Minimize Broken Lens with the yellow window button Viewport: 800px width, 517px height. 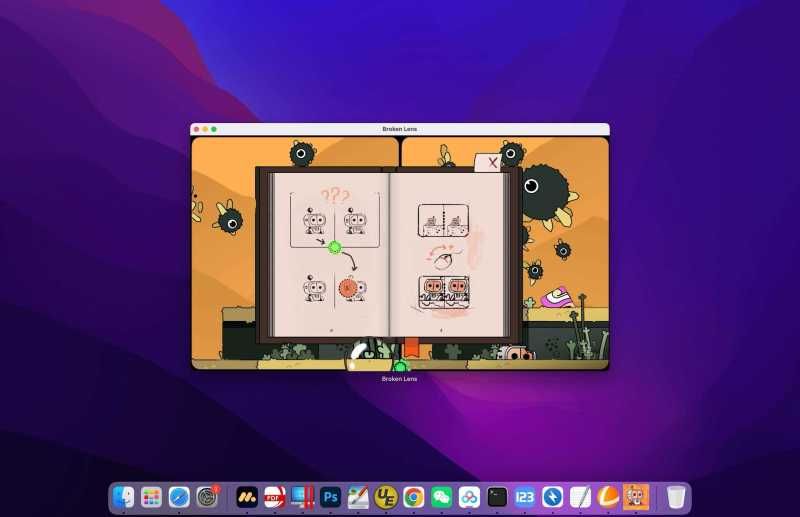pos(206,129)
